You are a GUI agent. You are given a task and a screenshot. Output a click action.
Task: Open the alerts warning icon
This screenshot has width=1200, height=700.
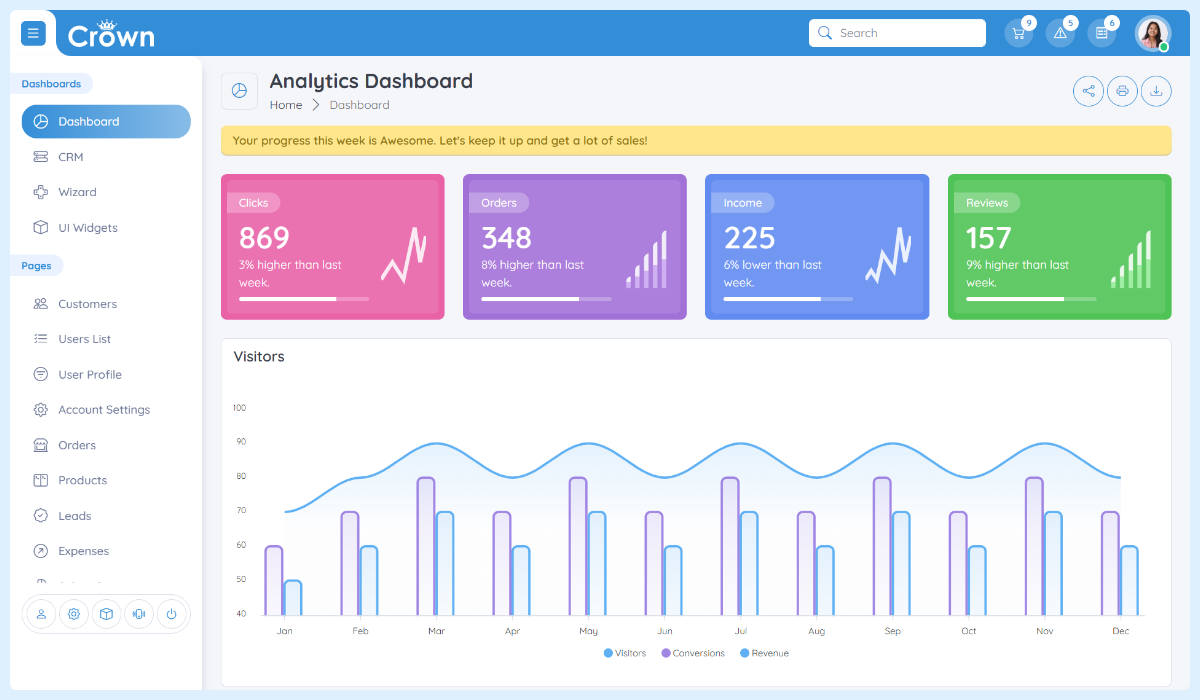coord(1061,32)
